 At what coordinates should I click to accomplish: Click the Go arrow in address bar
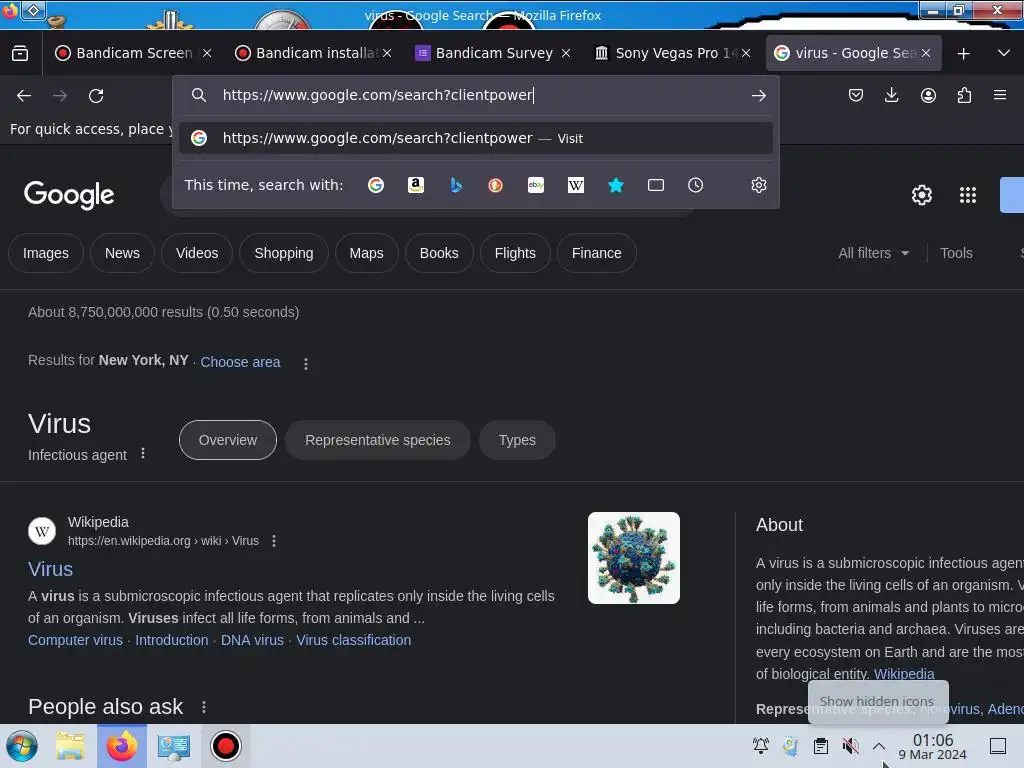[758, 95]
